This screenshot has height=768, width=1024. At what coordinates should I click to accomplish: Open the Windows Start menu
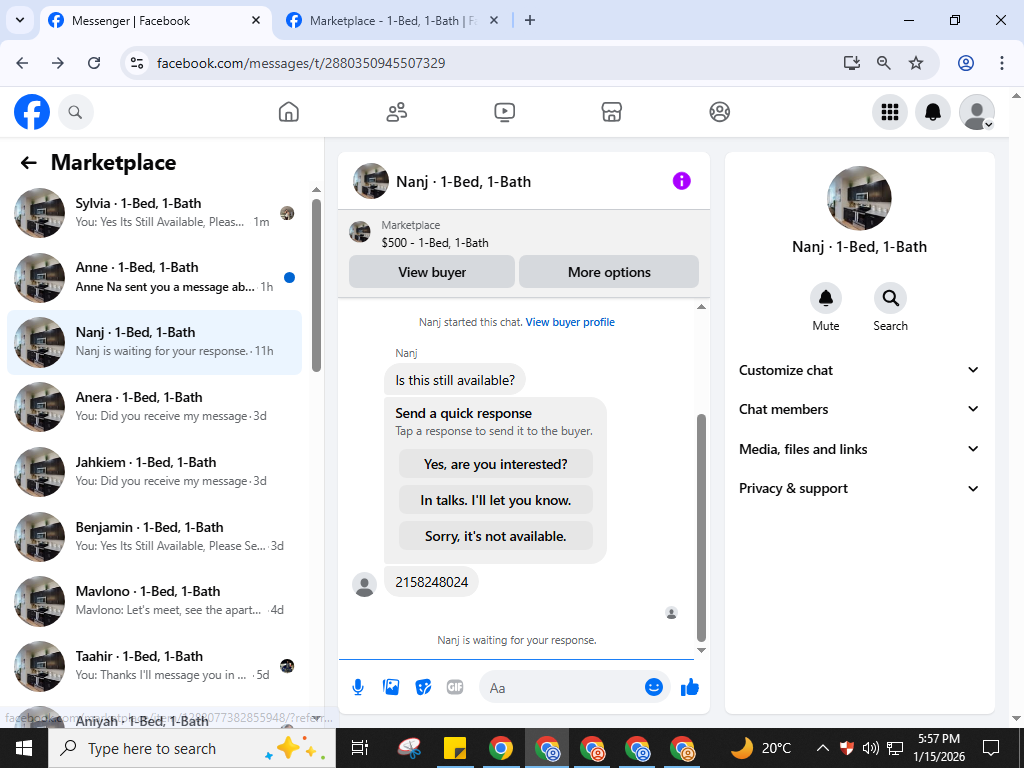24,748
